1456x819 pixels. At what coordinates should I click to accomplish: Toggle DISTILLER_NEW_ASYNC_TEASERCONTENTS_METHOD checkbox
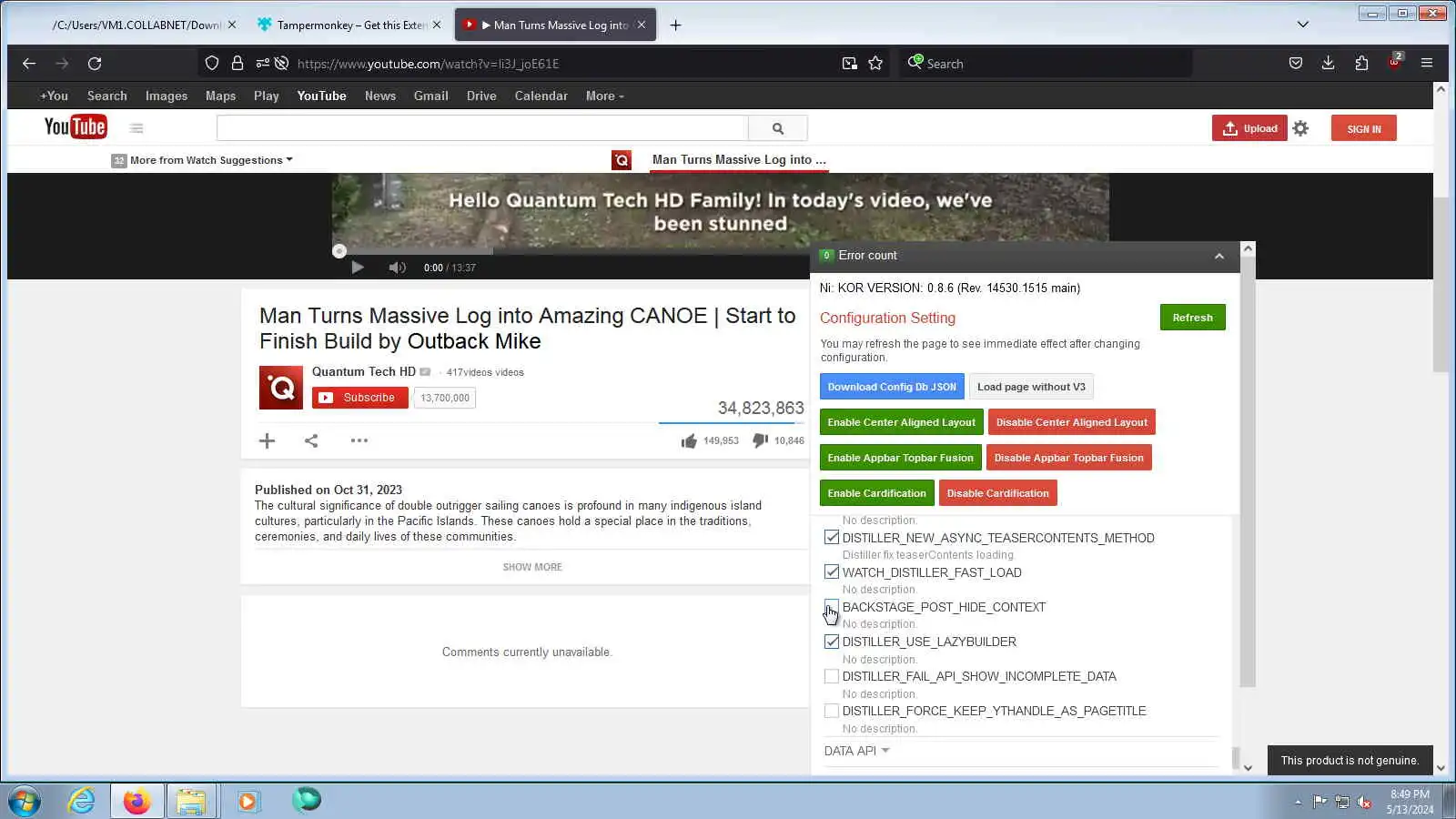click(832, 538)
